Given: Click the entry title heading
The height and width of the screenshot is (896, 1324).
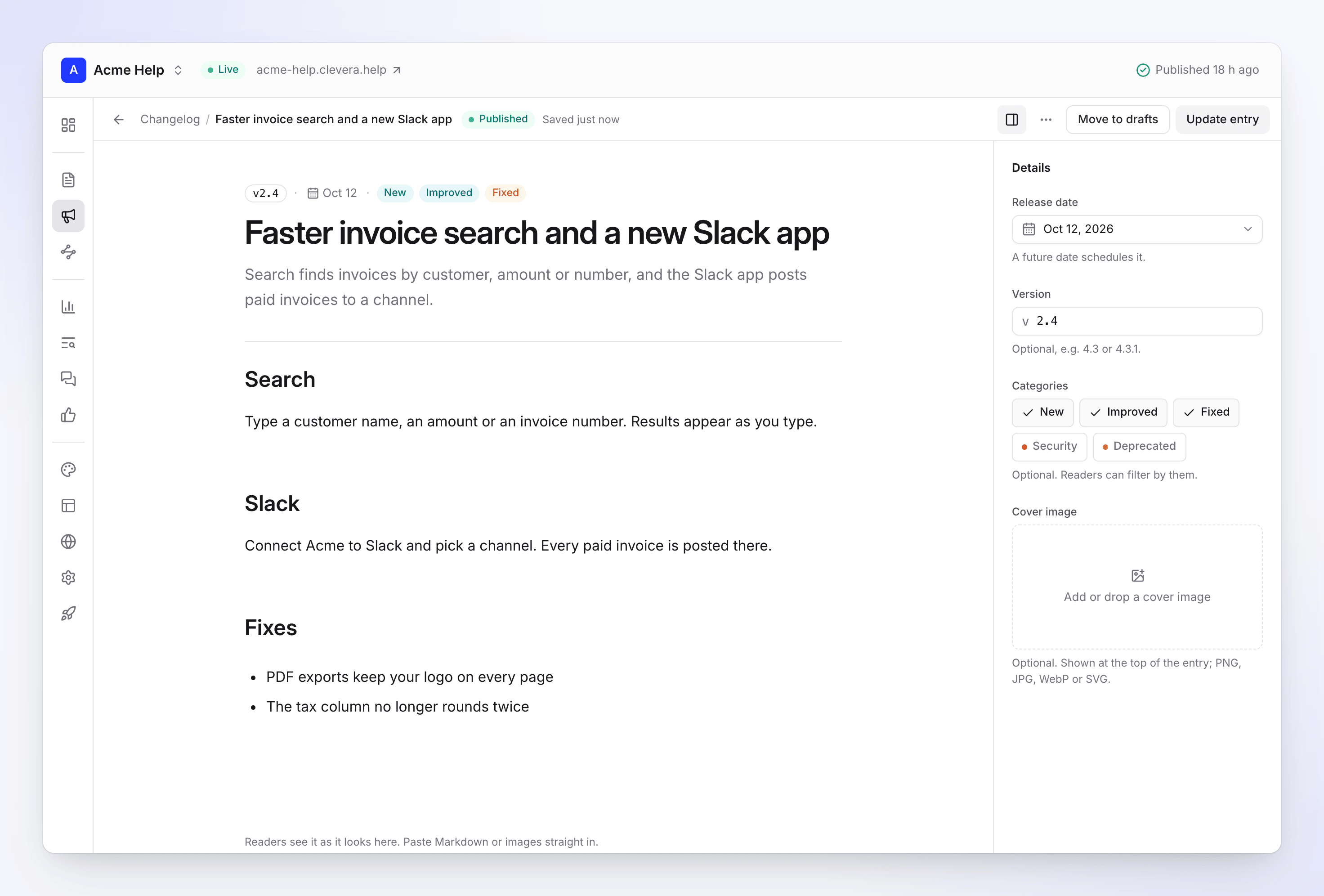Looking at the screenshot, I should pyautogui.click(x=537, y=233).
